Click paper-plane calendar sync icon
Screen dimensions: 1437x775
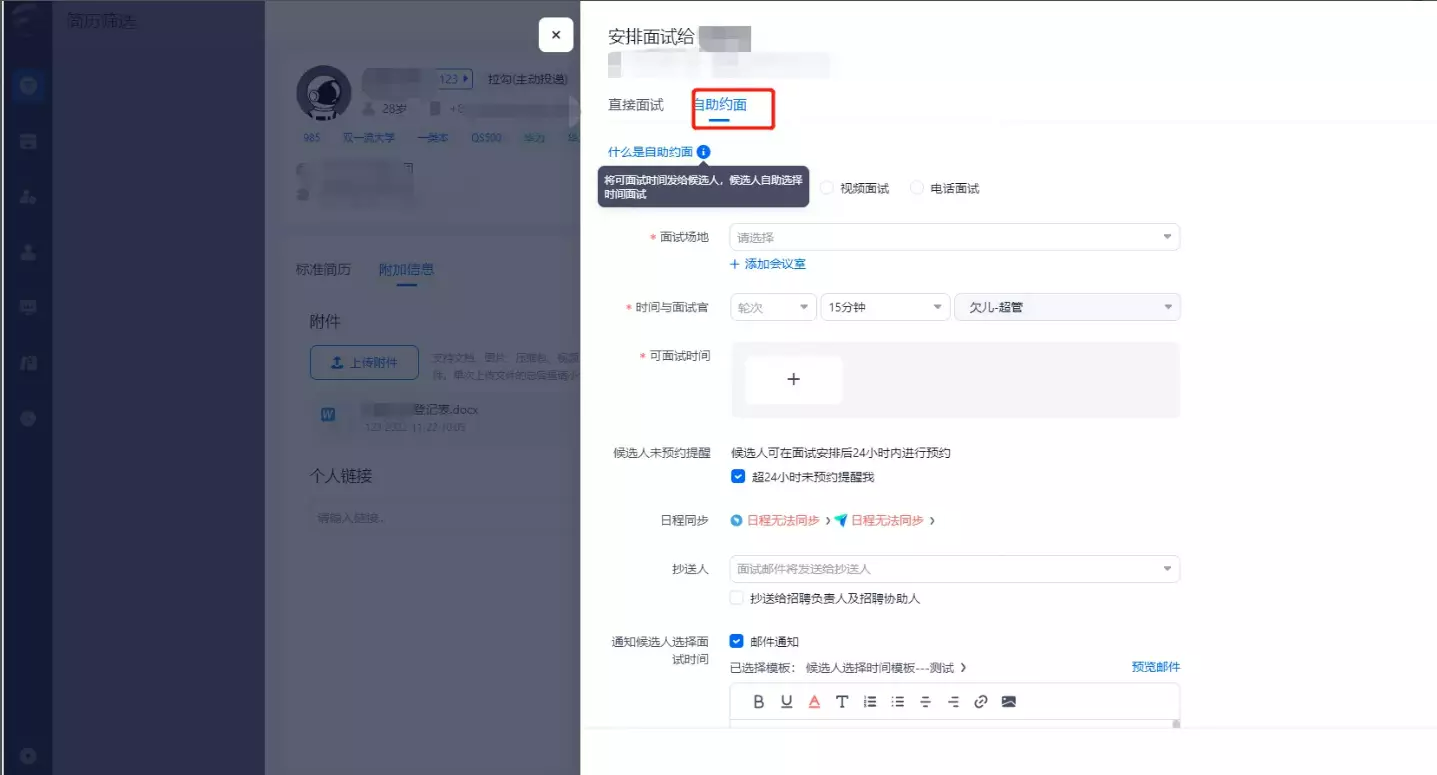(x=841, y=521)
